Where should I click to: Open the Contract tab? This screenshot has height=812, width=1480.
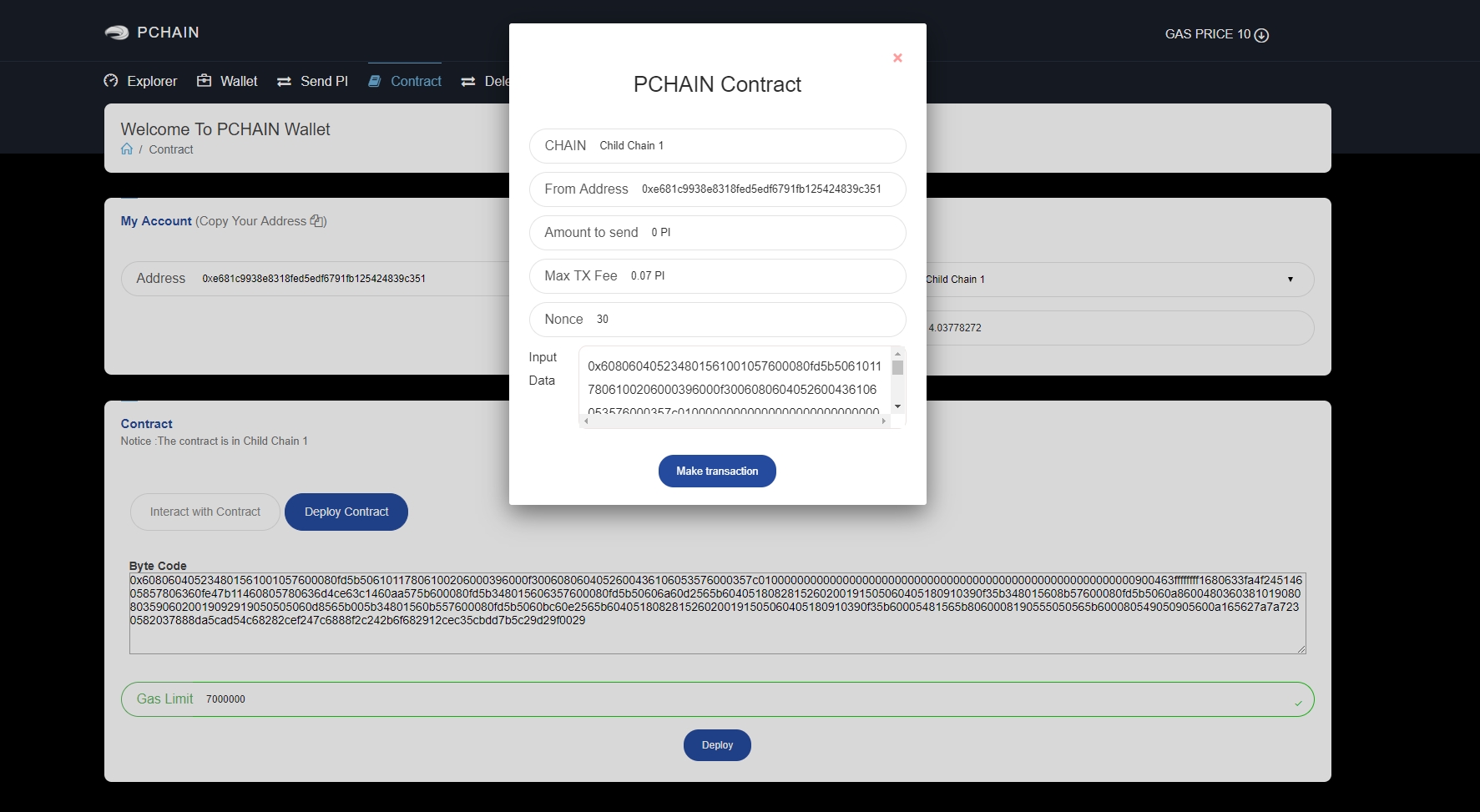(416, 81)
